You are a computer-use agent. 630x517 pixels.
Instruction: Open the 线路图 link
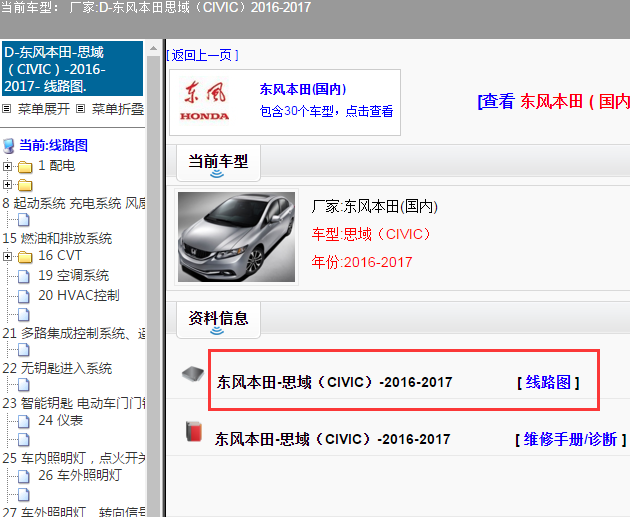tap(548, 382)
